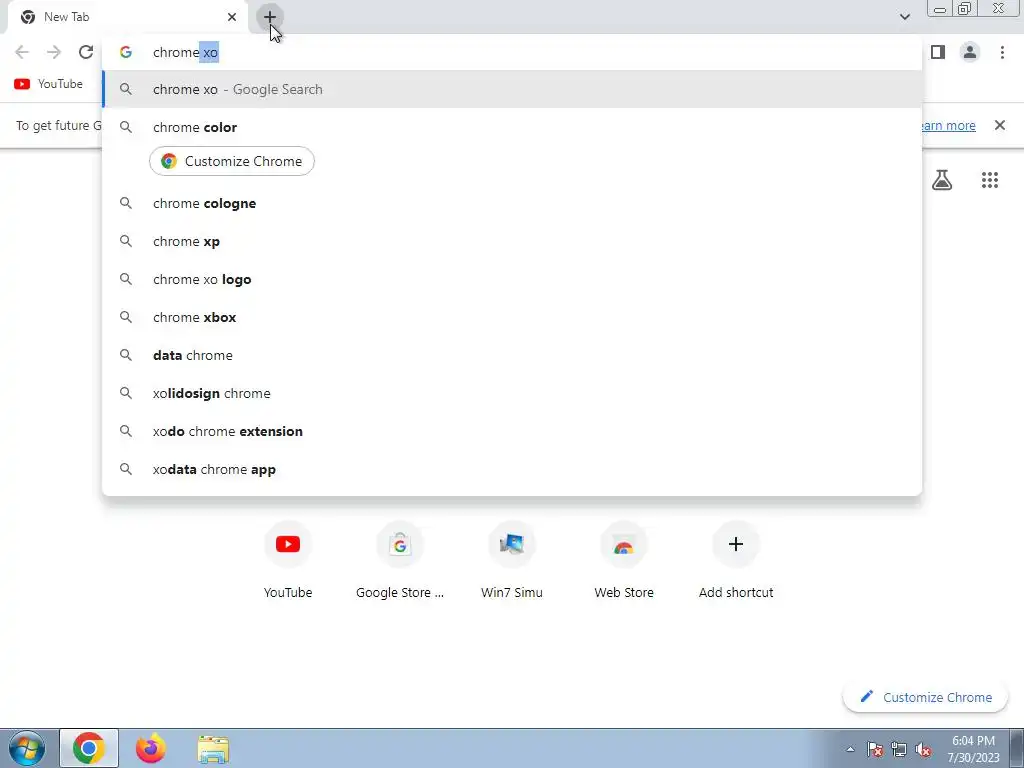Launch Firefox from the taskbar
The width and height of the screenshot is (1024, 768).
tap(151, 748)
